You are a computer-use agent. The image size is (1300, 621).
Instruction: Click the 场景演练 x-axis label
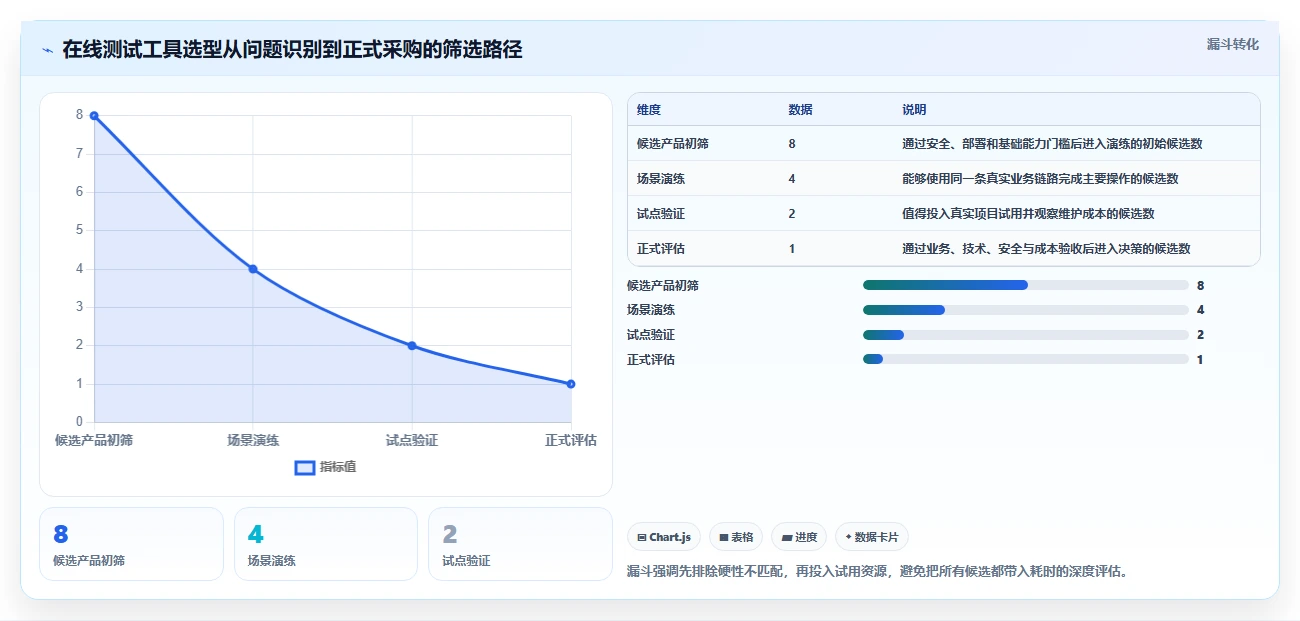253,440
